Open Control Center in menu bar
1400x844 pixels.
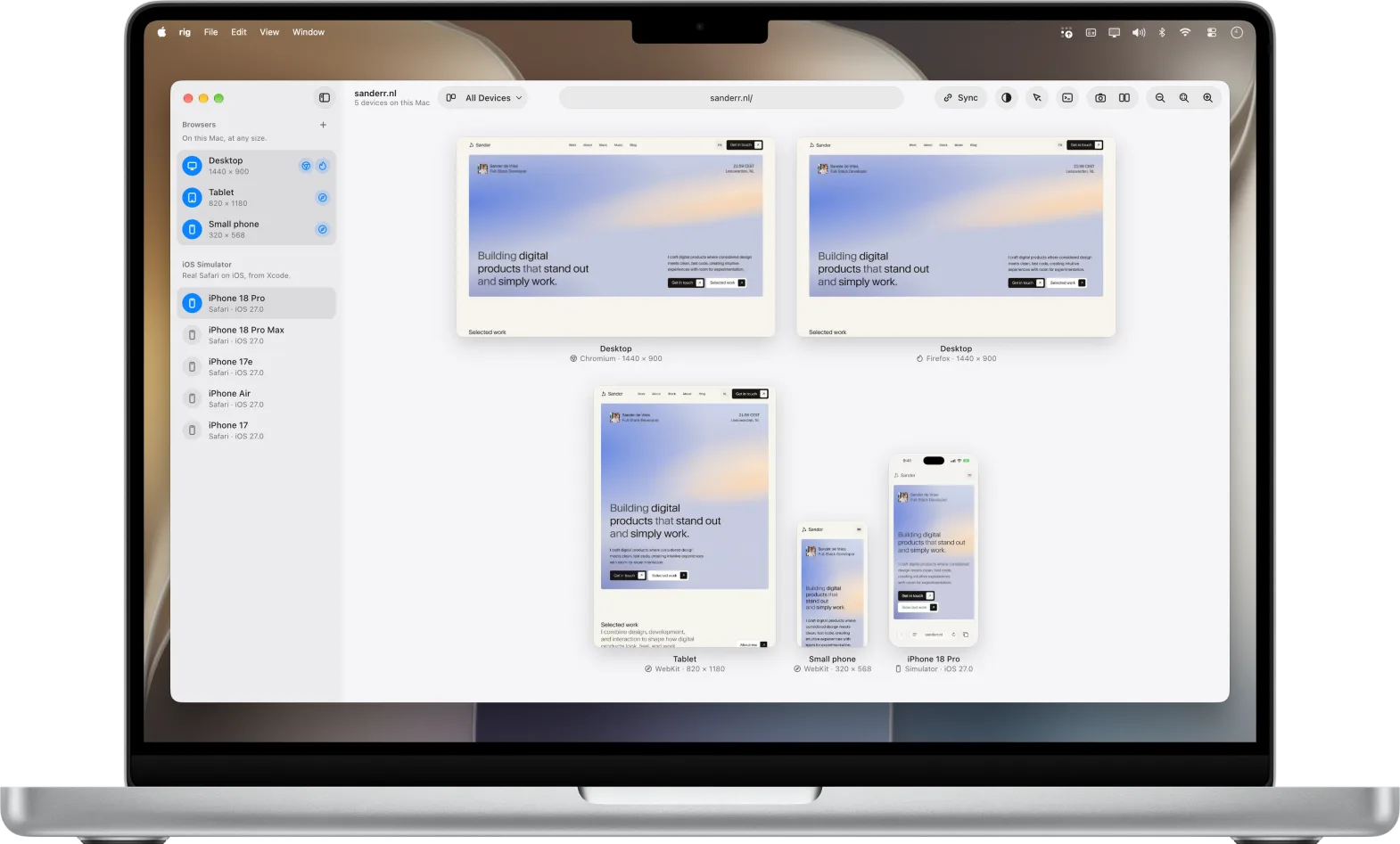(1211, 32)
